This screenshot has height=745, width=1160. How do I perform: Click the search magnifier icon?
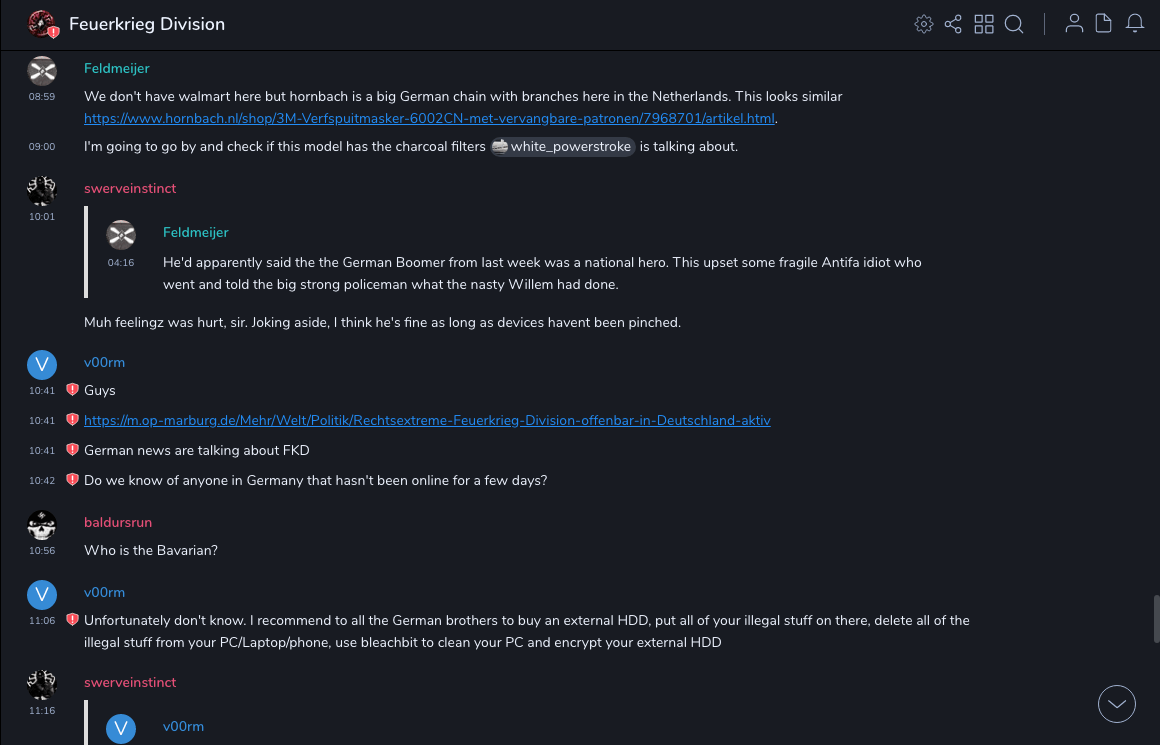pos(1014,24)
